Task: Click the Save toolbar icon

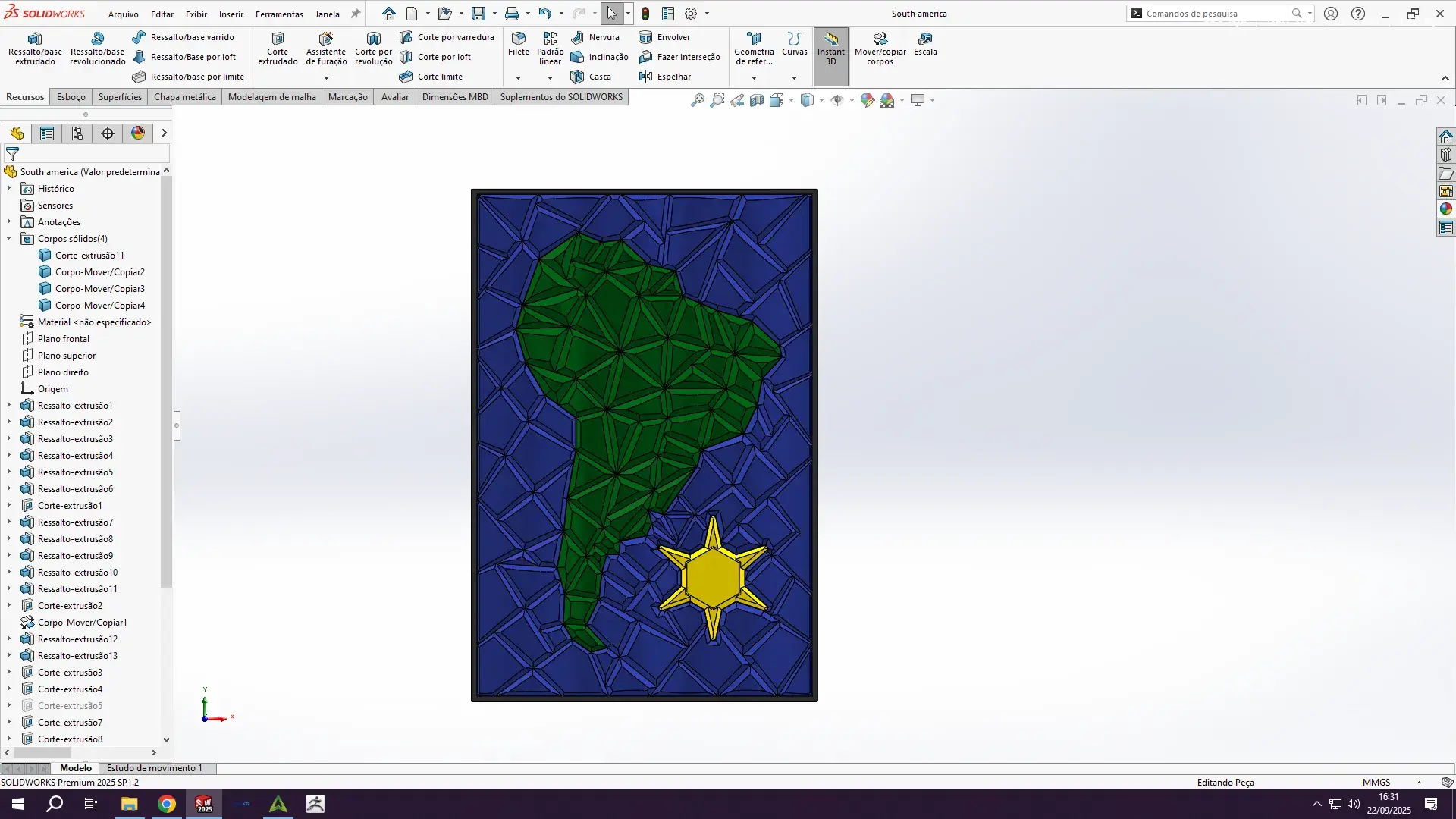Action: [x=478, y=14]
